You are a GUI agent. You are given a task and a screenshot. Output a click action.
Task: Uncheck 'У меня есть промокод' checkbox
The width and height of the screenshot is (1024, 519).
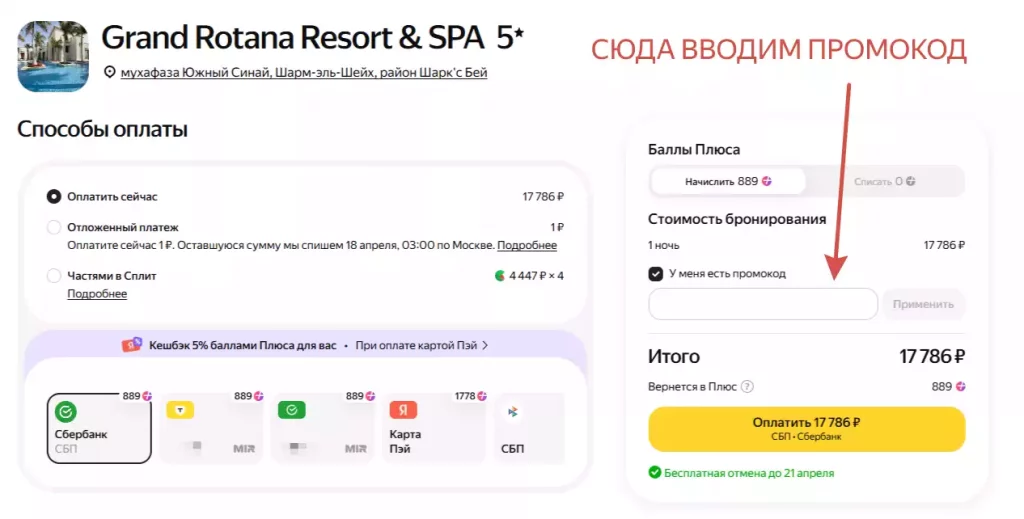tap(656, 273)
